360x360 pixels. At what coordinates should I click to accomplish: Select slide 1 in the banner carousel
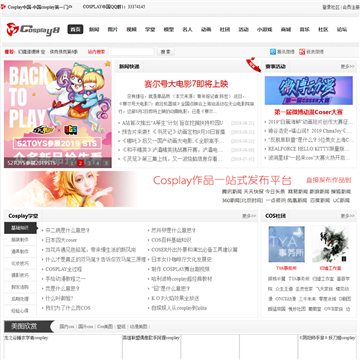tap(71, 163)
